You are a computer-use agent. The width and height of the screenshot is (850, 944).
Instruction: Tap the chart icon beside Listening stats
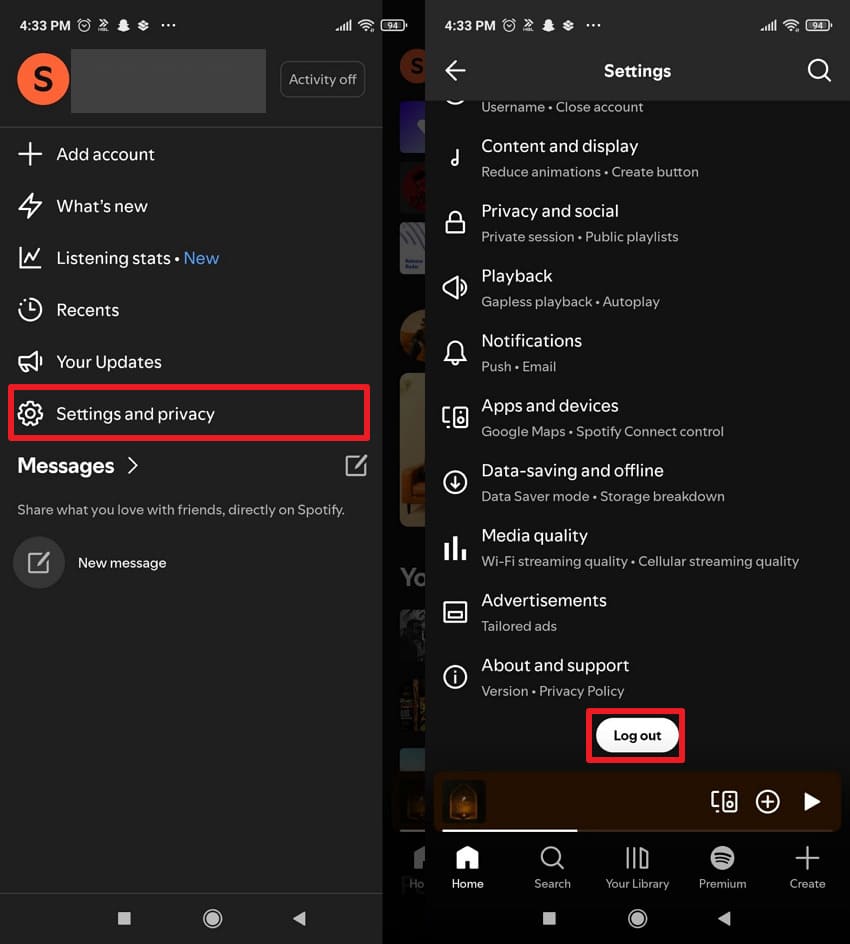tap(30, 258)
